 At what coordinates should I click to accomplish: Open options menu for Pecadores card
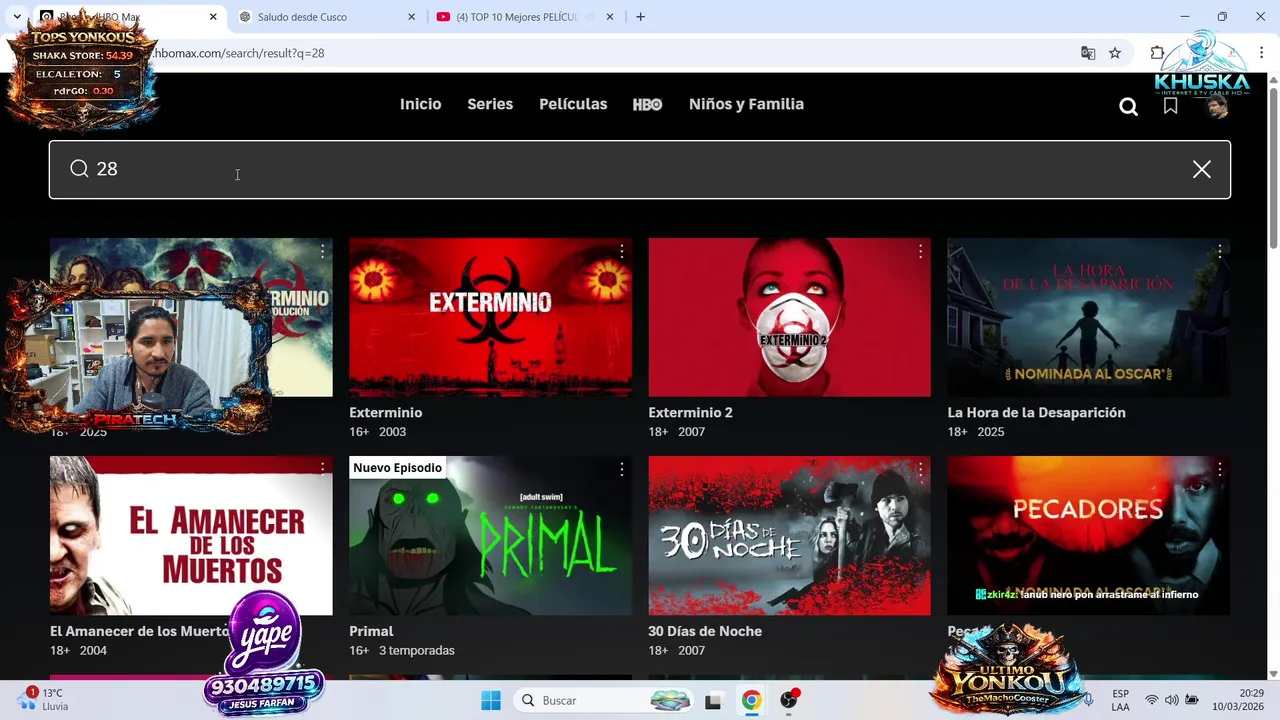1219,469
